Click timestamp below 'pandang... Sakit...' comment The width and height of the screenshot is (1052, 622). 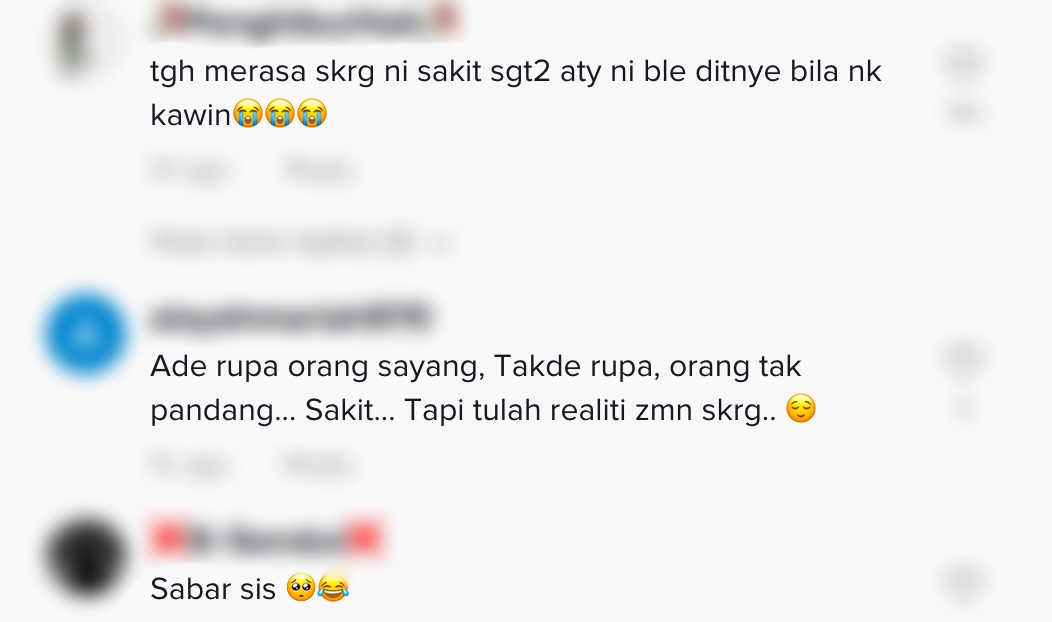click(191, 464)
